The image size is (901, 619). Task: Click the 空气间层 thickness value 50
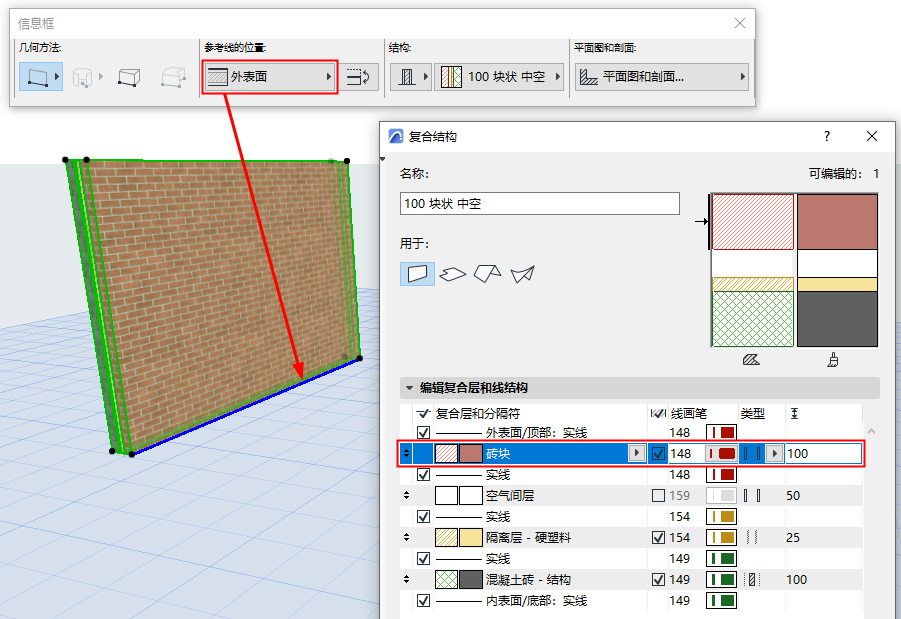pyautogui.click(x=793, y=495)
